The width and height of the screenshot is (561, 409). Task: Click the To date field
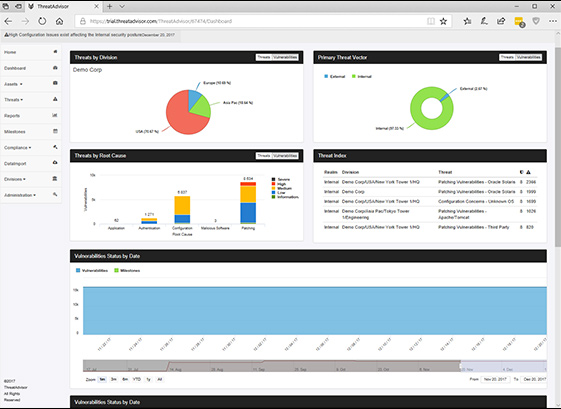point(535,379)
